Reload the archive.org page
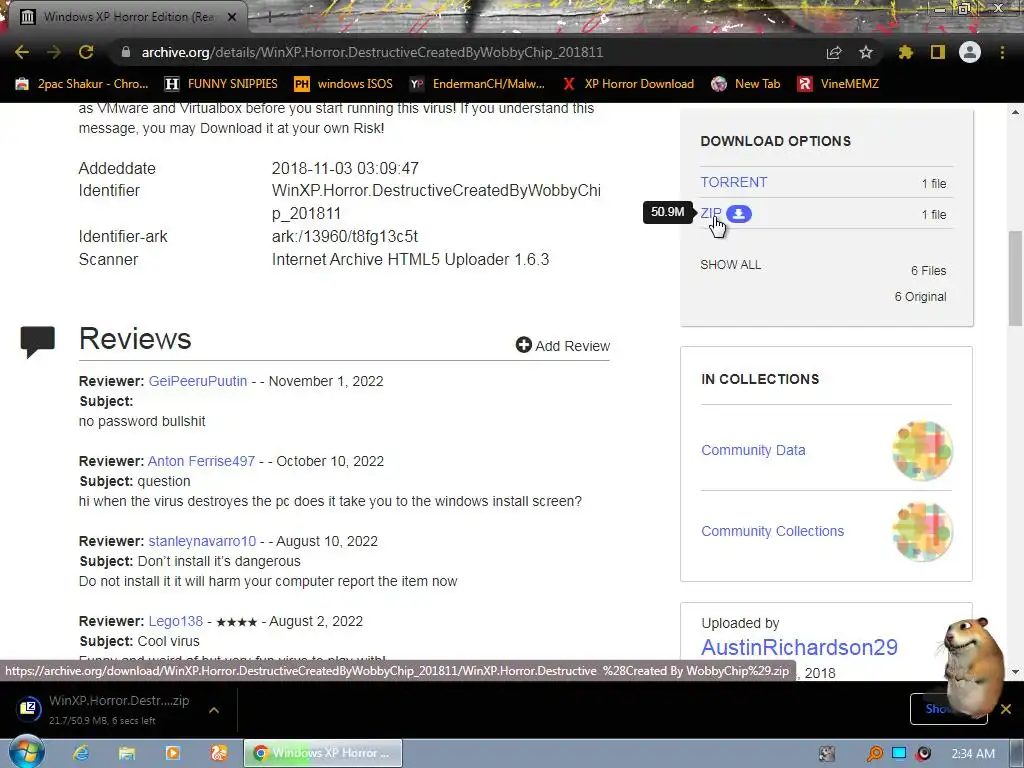Viewport: 1024px width, 768px height. [86, 52]
